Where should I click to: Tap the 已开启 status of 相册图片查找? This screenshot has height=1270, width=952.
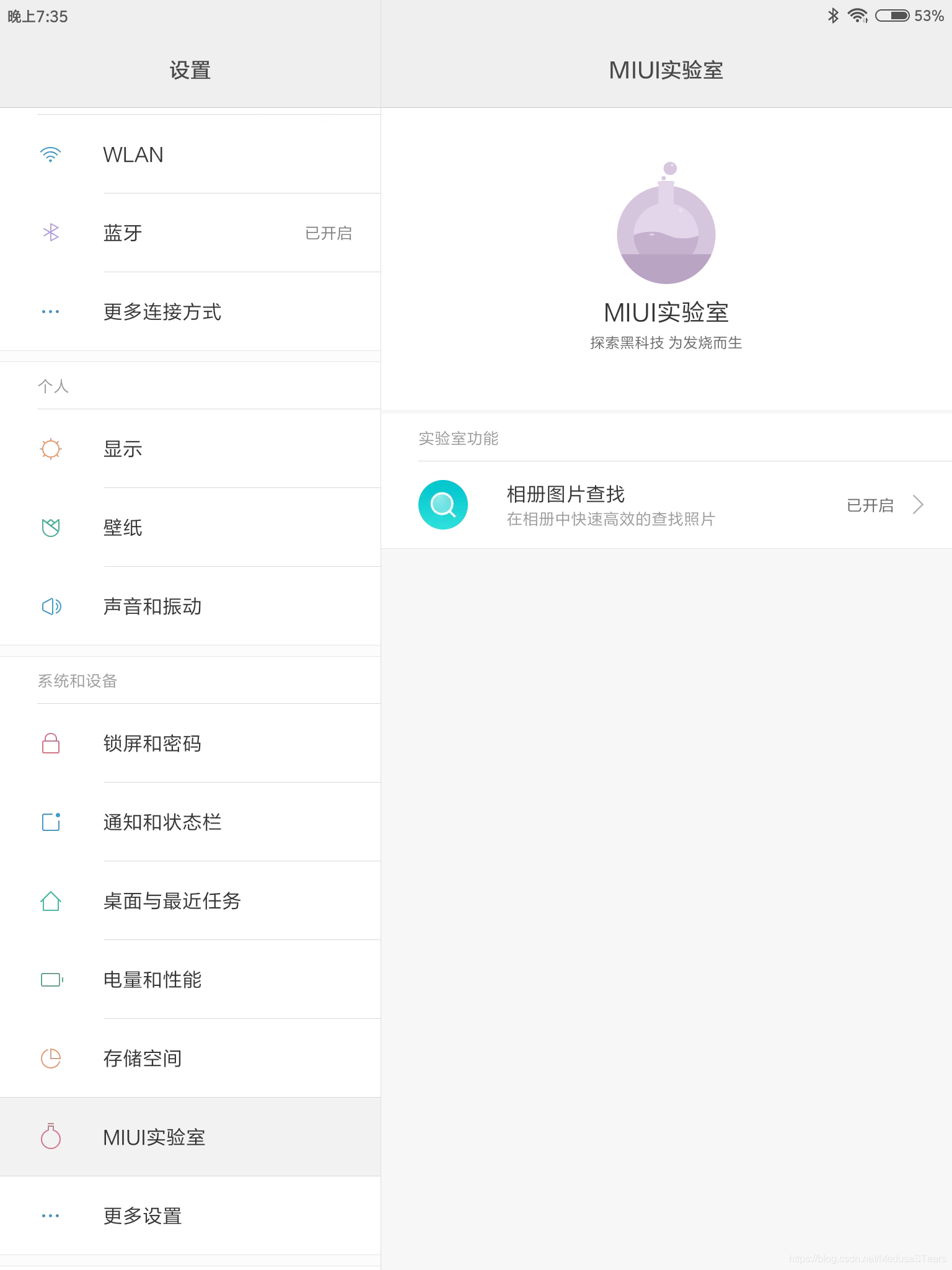[x=870, y=505]
